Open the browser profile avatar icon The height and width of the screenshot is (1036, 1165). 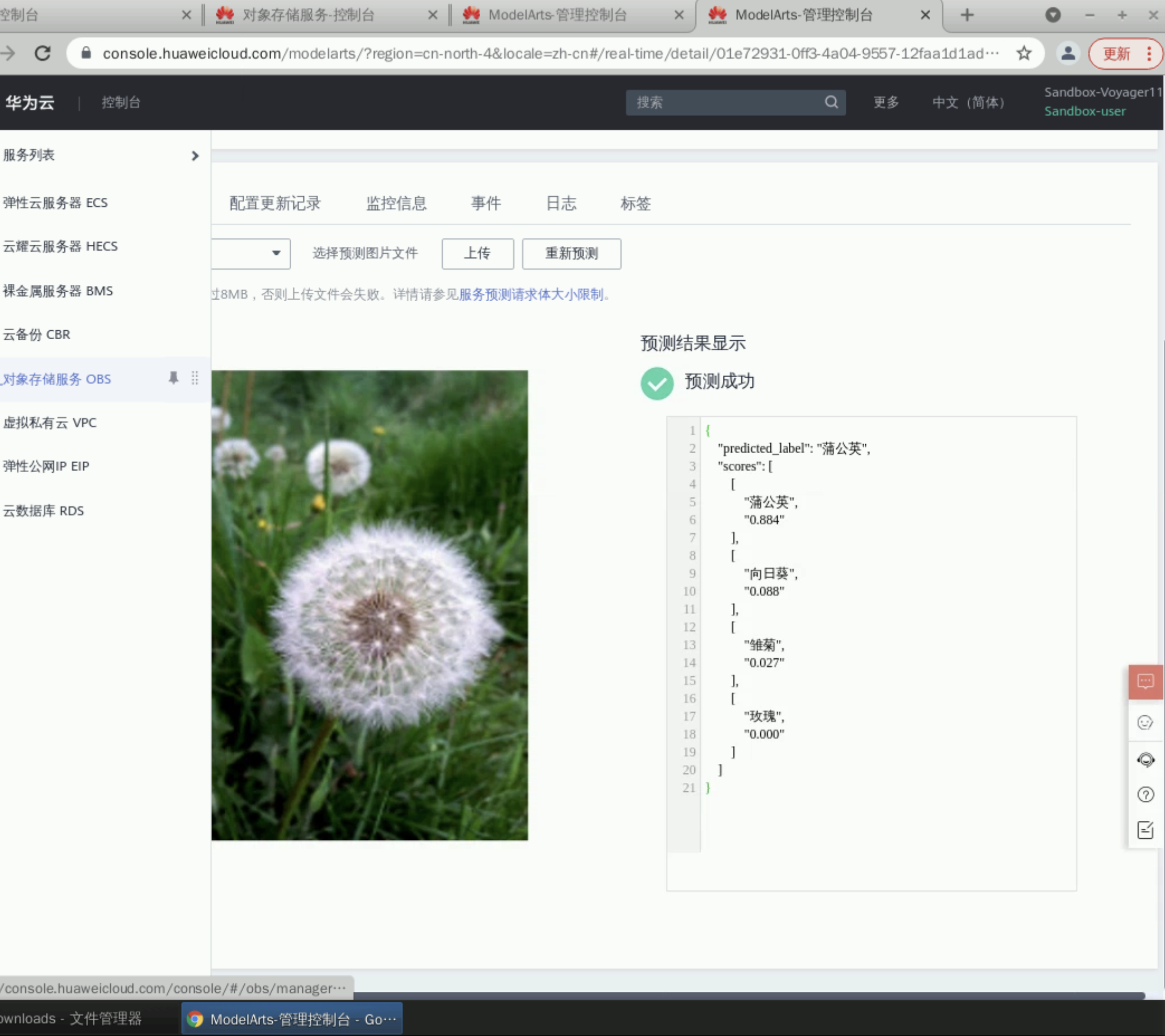coord(1068,54)
